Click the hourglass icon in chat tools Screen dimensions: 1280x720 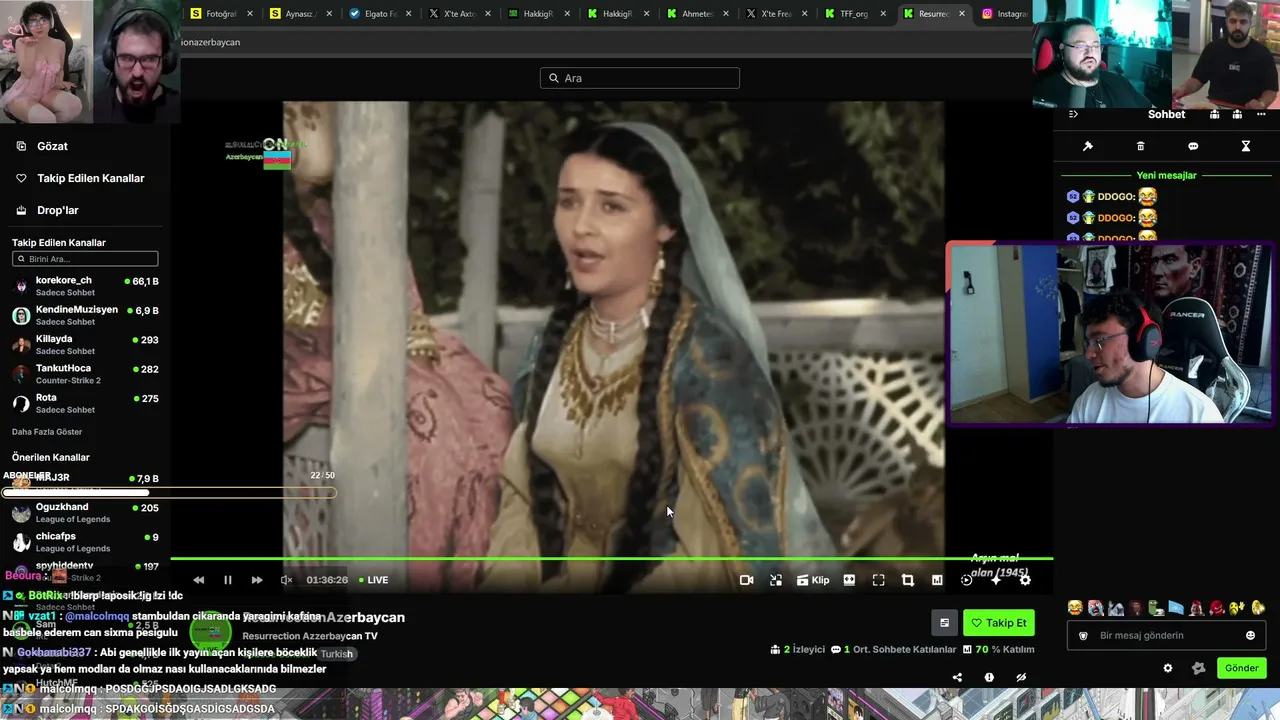click(x=1246, y=146)
